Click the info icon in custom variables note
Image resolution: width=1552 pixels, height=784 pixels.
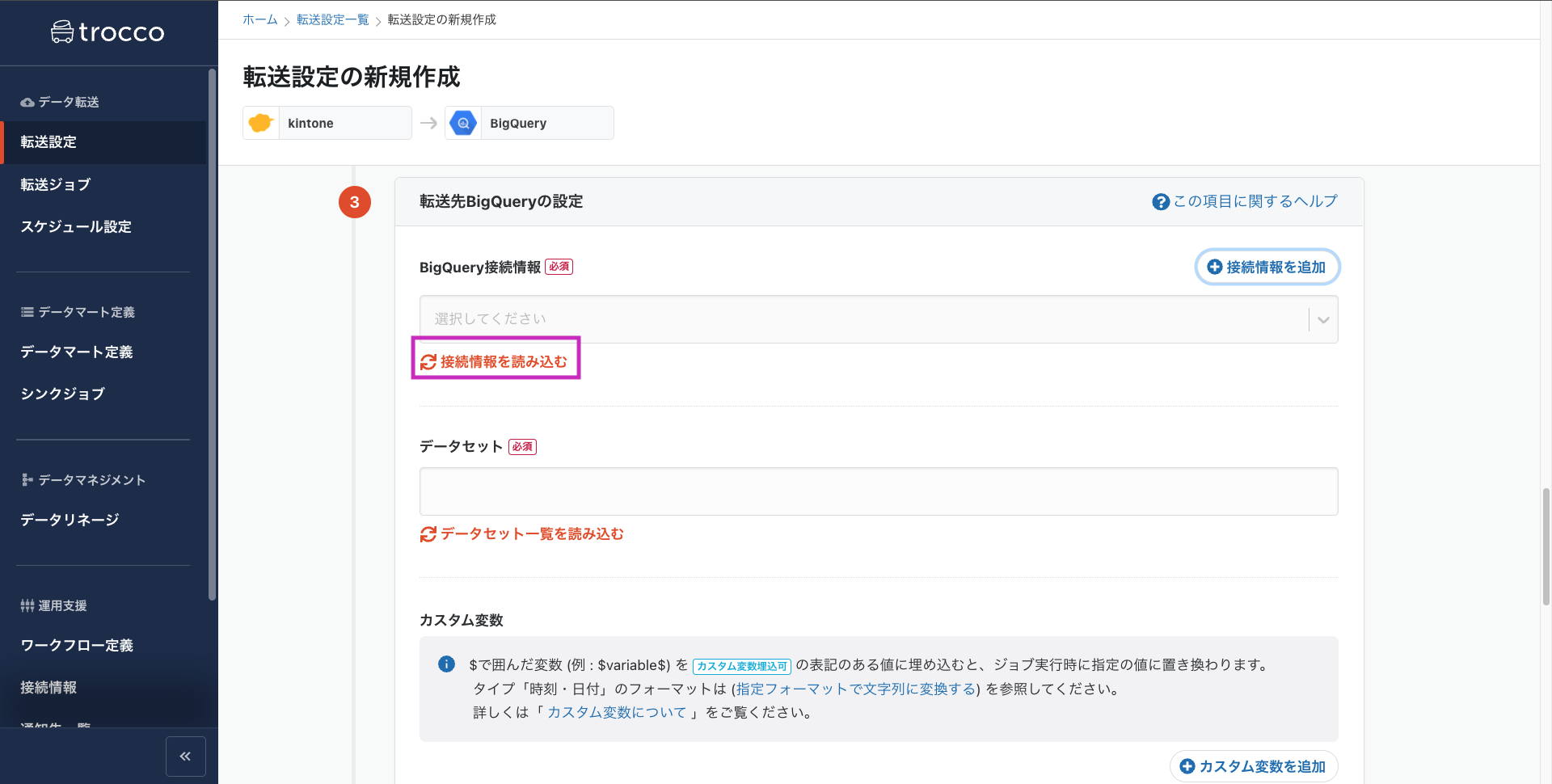pyautogui.click(x=446, y=664)
